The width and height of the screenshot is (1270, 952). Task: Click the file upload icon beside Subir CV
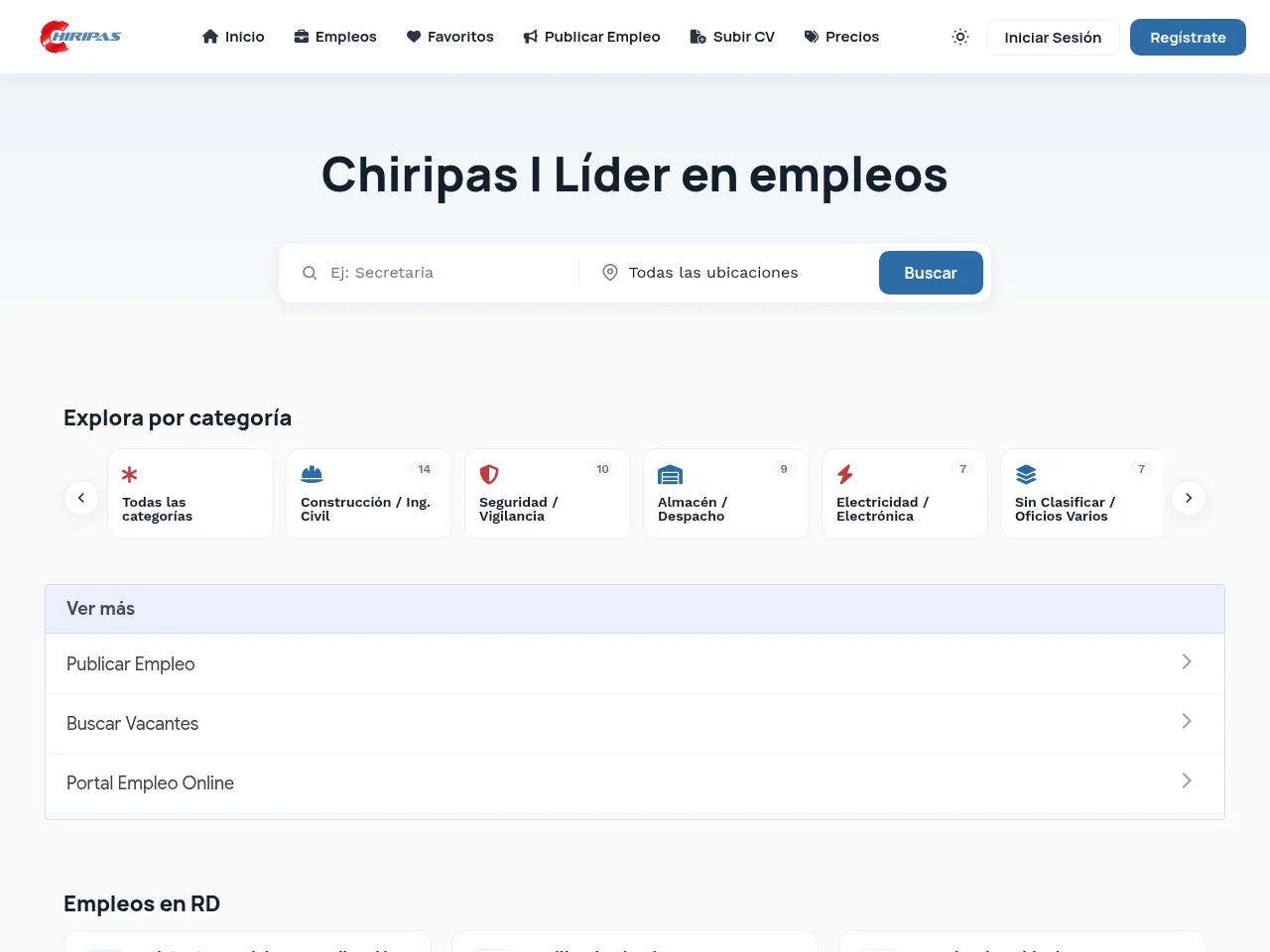click(698, 37)
